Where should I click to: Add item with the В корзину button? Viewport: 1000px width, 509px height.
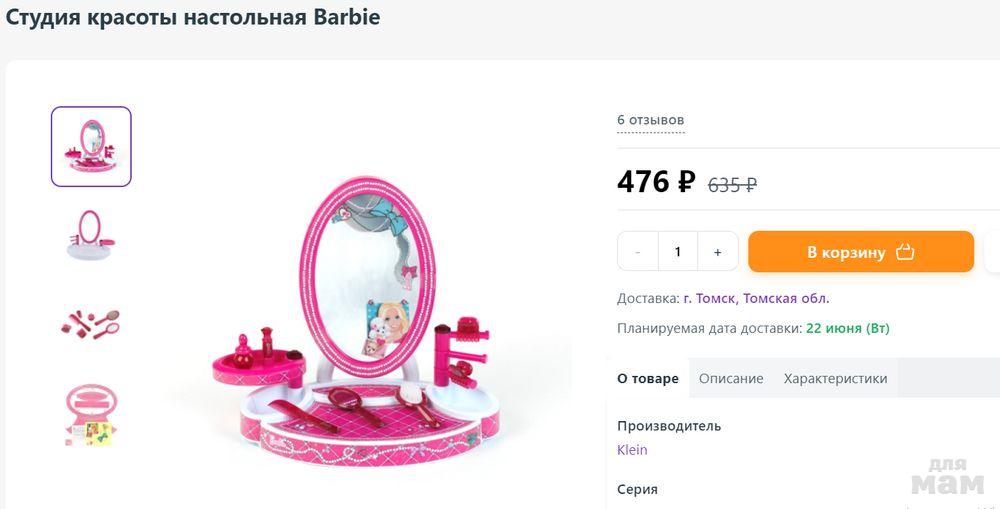[x=860, y=252]
